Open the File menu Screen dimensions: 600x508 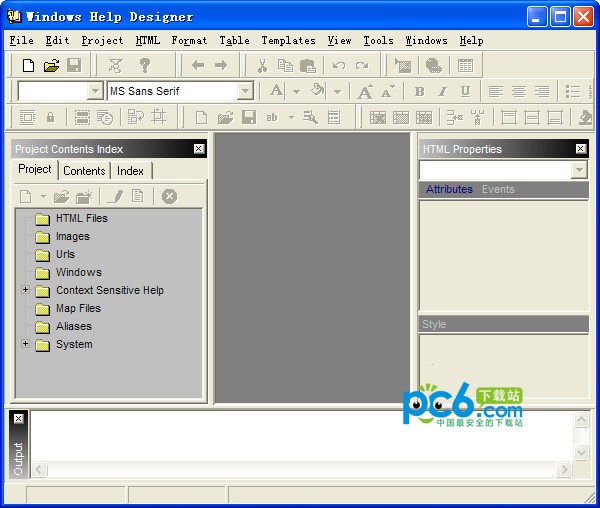[x=21, y=41]
